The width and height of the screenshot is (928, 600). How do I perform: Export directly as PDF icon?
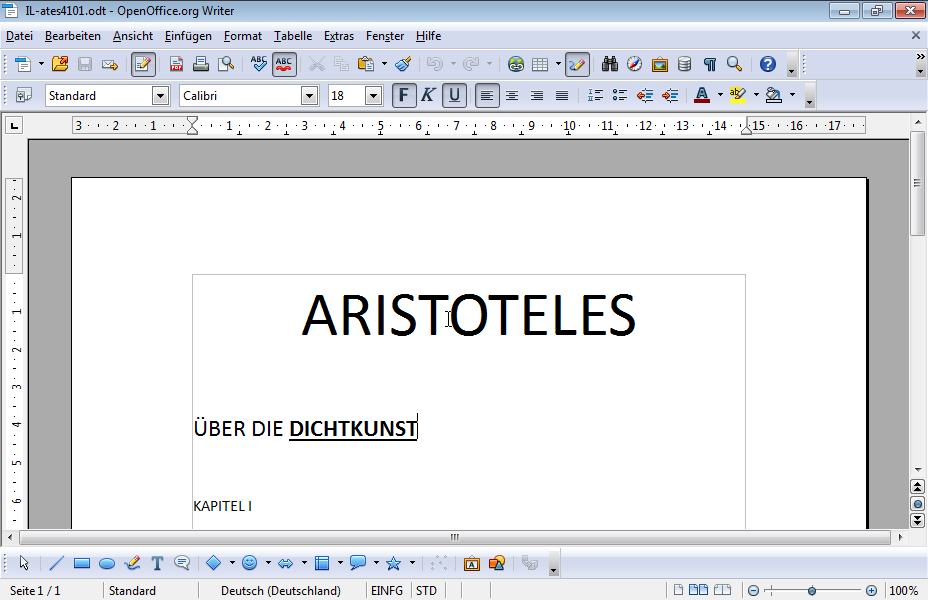click(176, 64)
